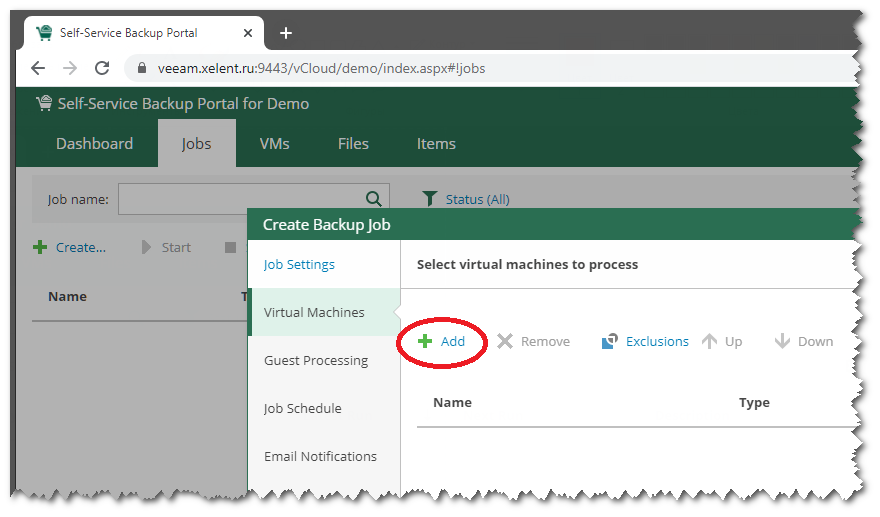
Task: Click the browser forward arrow
Action: pyautogui.click(x=70, y=68)
